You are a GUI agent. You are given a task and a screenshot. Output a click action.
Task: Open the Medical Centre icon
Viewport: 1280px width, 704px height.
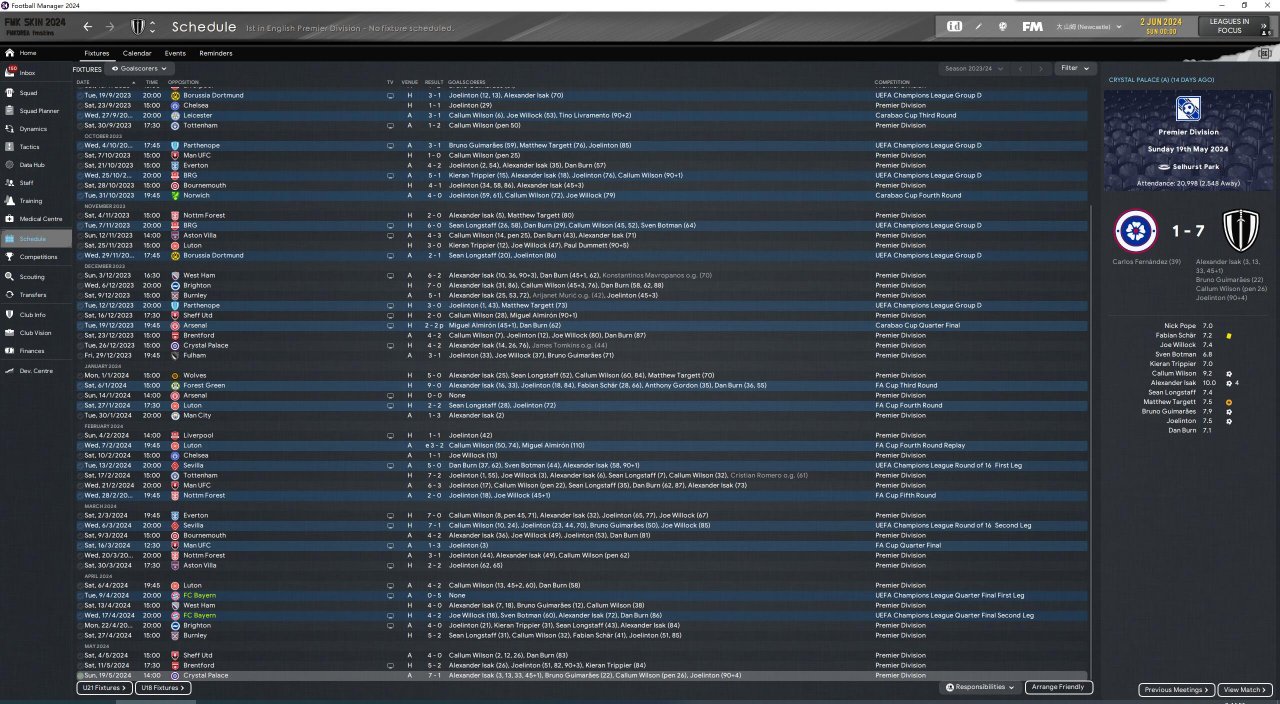click(x=10, y=219)
